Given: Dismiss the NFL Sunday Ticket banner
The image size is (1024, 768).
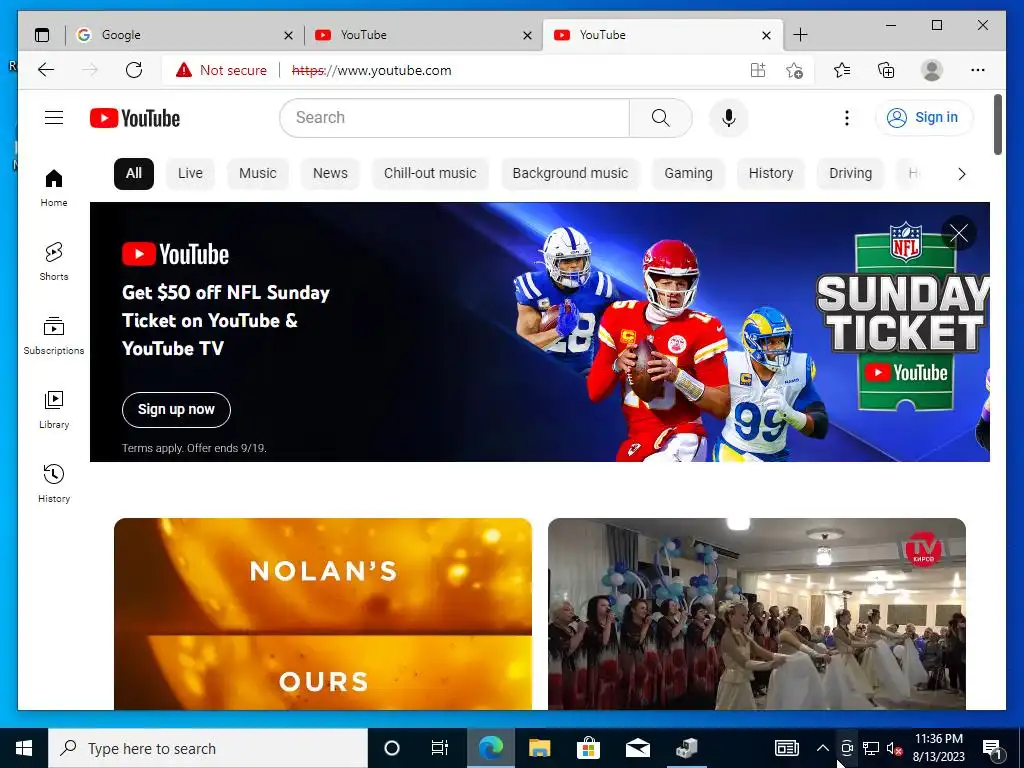Looking at the screenshot, I should (x=959, y=233).
